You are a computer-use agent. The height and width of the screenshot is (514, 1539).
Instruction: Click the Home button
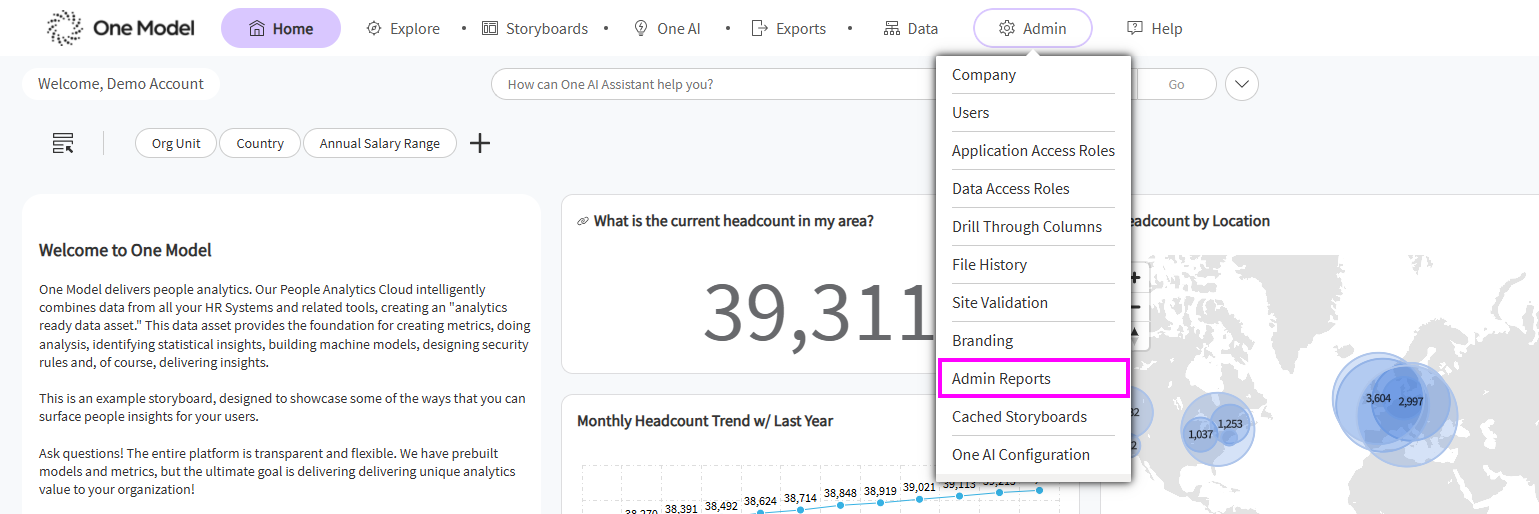(280, 29)
